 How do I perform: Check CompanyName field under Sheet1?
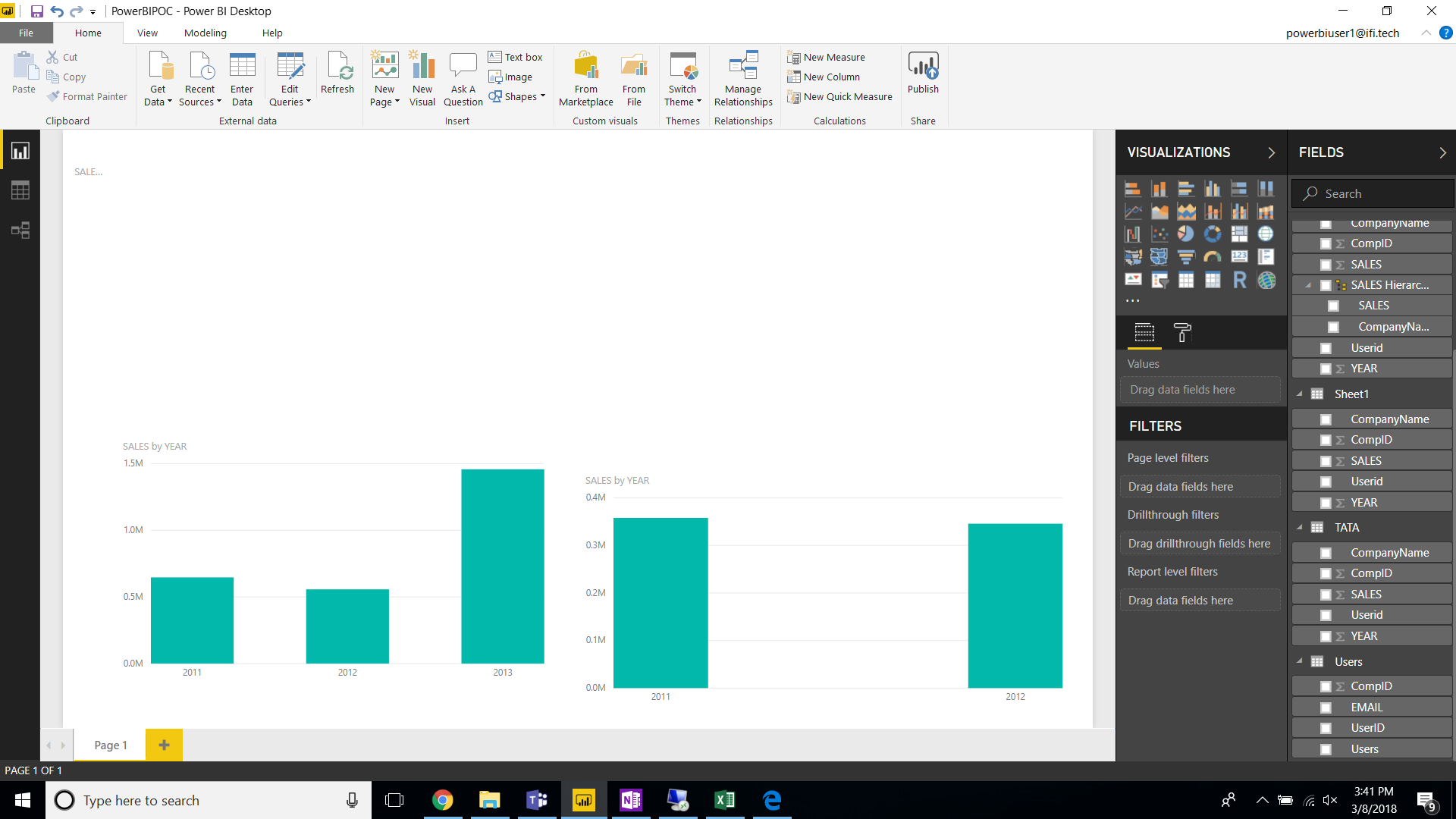[x=1326, y=419]
